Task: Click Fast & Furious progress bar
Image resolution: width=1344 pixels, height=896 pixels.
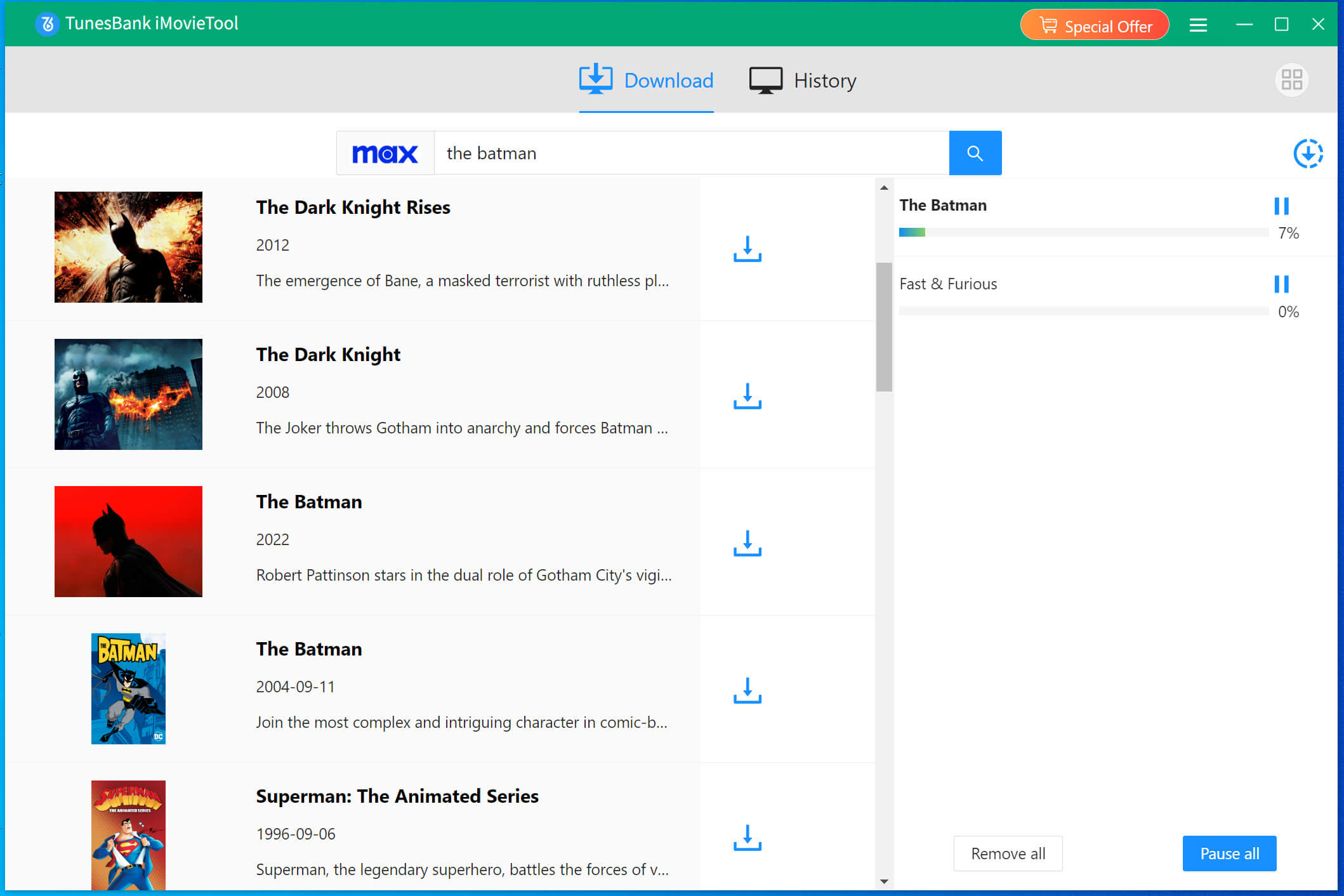Action: [x=1083, y=311]
